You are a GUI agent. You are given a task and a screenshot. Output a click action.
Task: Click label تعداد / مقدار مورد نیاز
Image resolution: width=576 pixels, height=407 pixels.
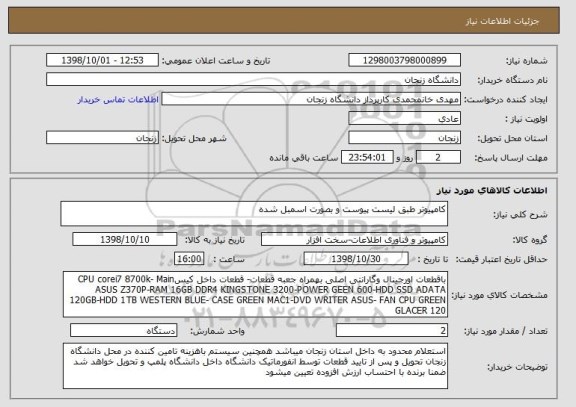click(506, 331)
